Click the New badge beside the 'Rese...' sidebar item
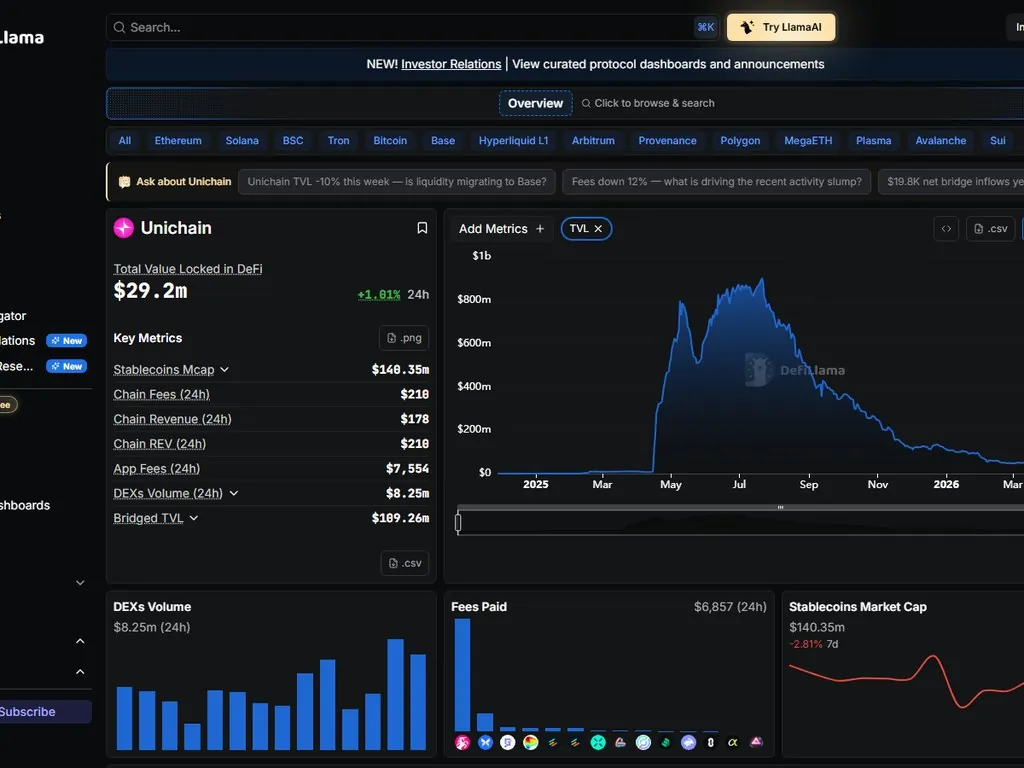The width and height of the screenshot is (1024, 768). pos(67,366)
